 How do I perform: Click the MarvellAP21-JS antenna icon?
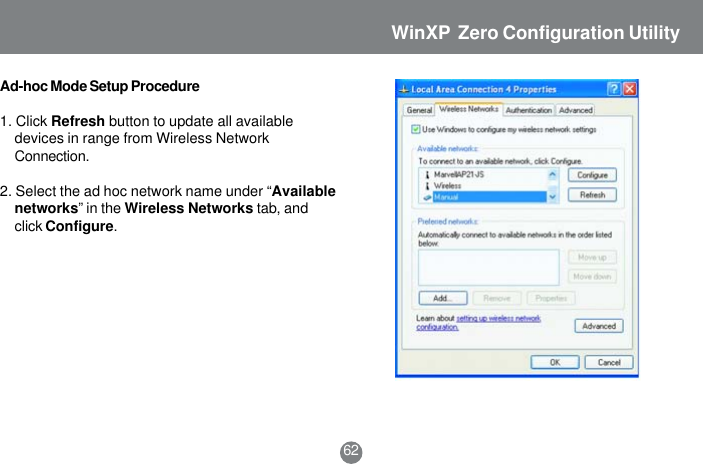[x=427, y=175]
